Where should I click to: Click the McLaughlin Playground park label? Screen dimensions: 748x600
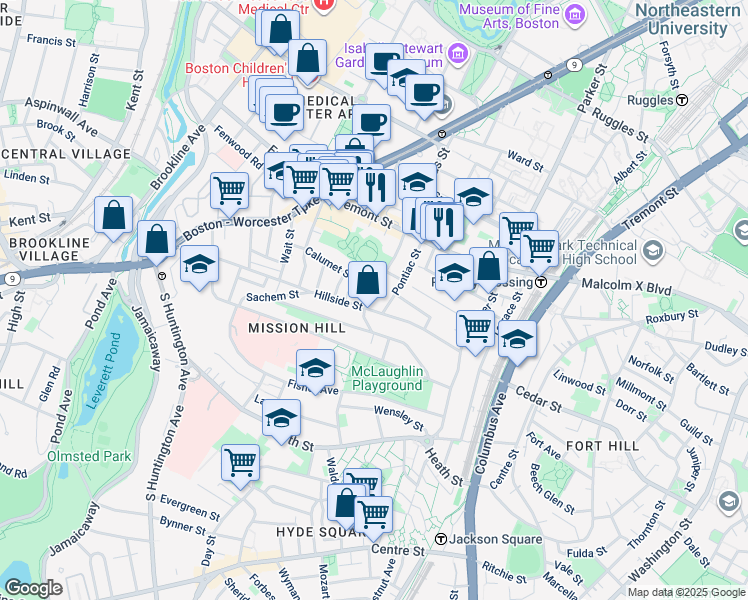pyautogui.click(x=387, y=379)
